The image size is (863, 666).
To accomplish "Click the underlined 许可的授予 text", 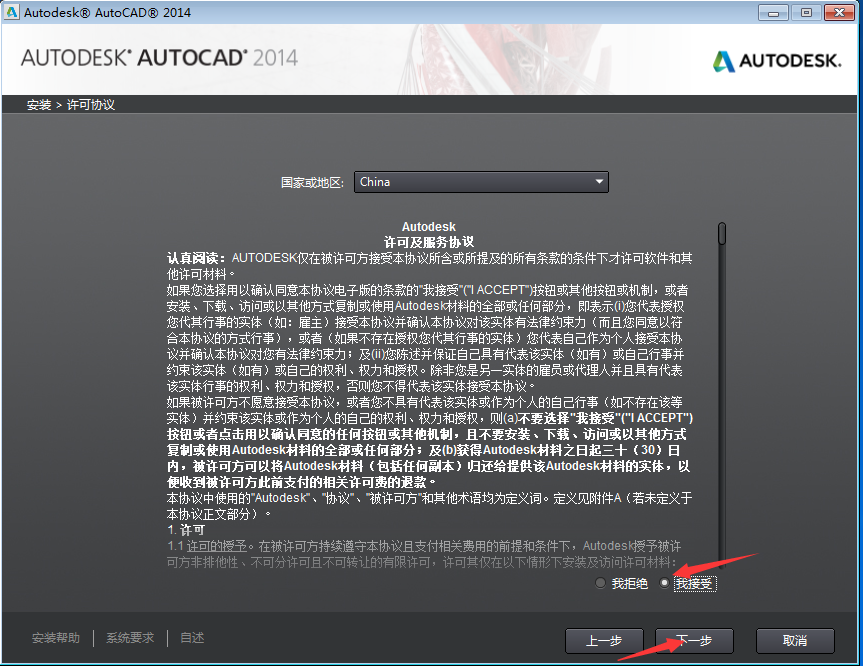I will pos(217,546).
